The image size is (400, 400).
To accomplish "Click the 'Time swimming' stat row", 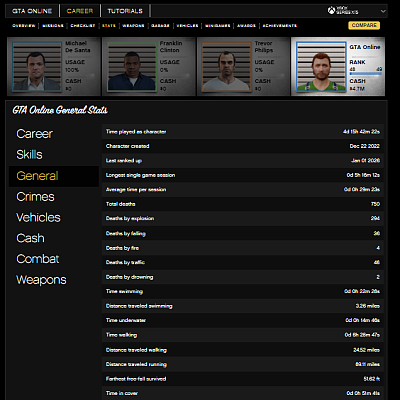I will click(243, 291).
